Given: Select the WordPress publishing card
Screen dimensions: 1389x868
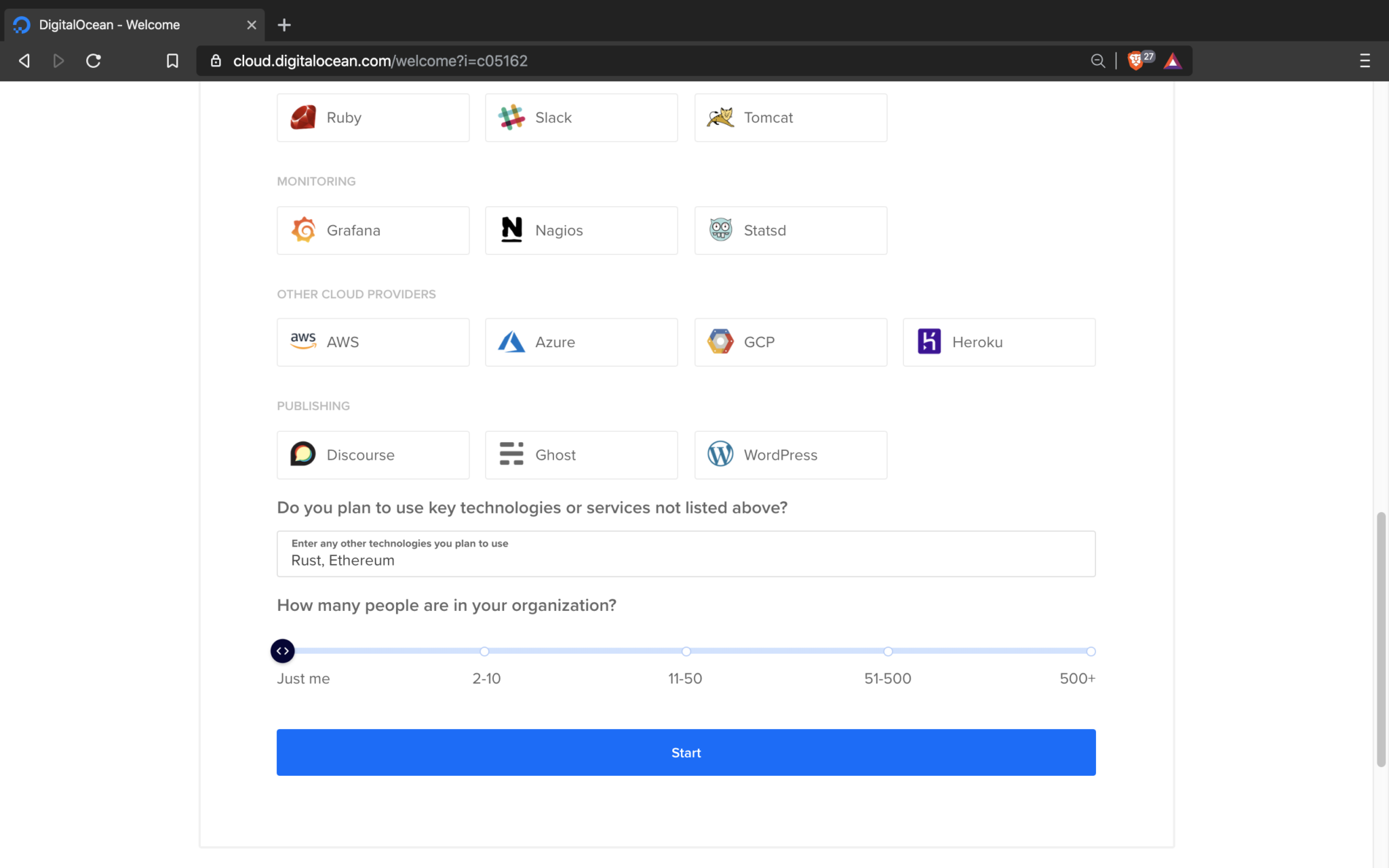Looking at the screenshot, I should coord(791,455).
